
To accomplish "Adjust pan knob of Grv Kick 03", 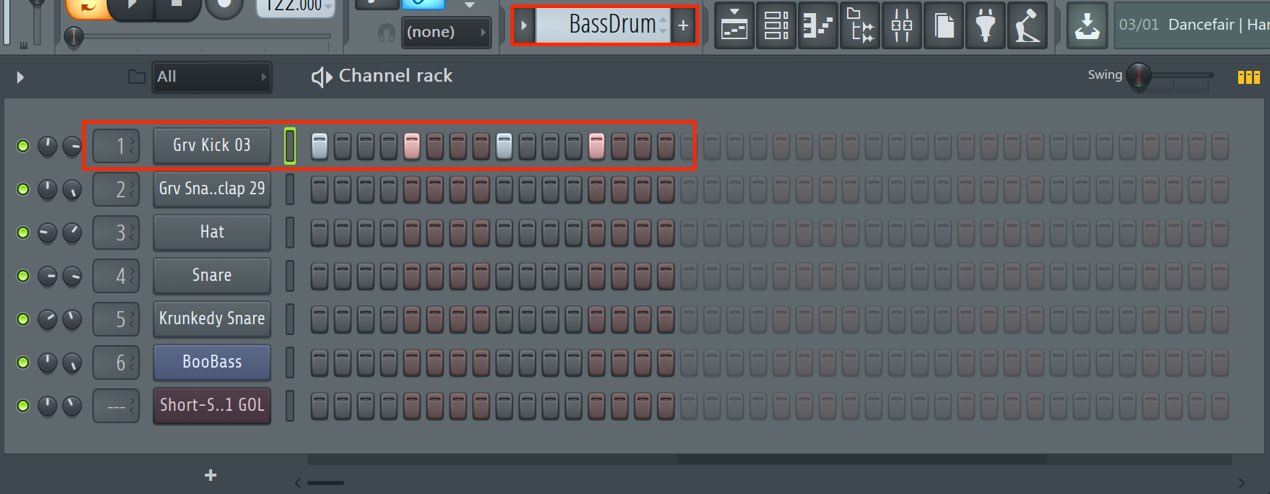I will pos(47,147).
